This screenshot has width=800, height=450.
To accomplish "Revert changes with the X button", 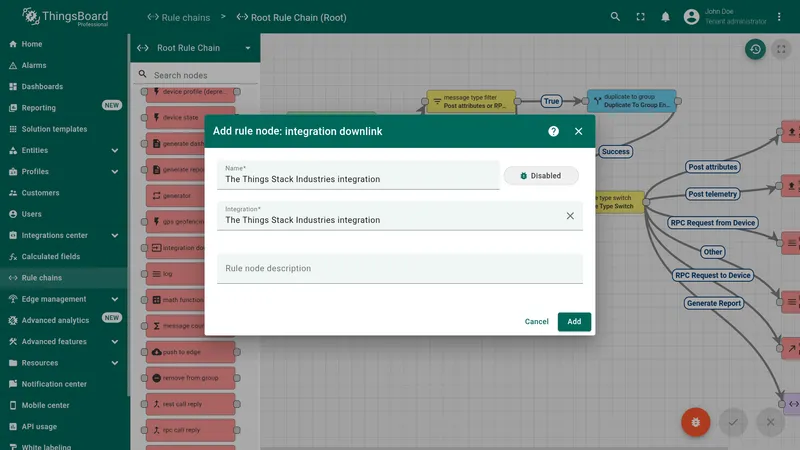I will 770,422.
